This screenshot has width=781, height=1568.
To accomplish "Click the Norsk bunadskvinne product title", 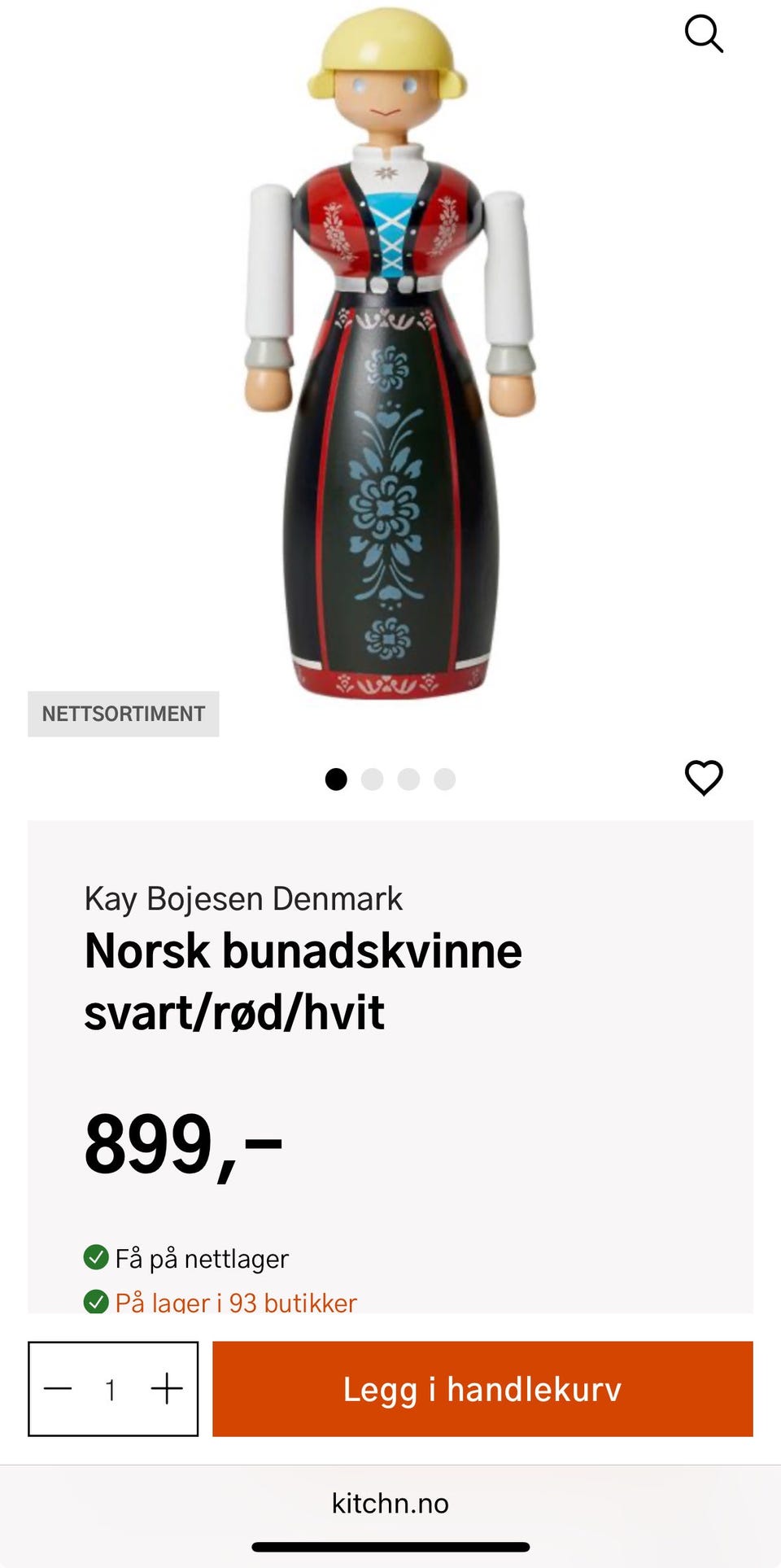I will tap(303, 981).
